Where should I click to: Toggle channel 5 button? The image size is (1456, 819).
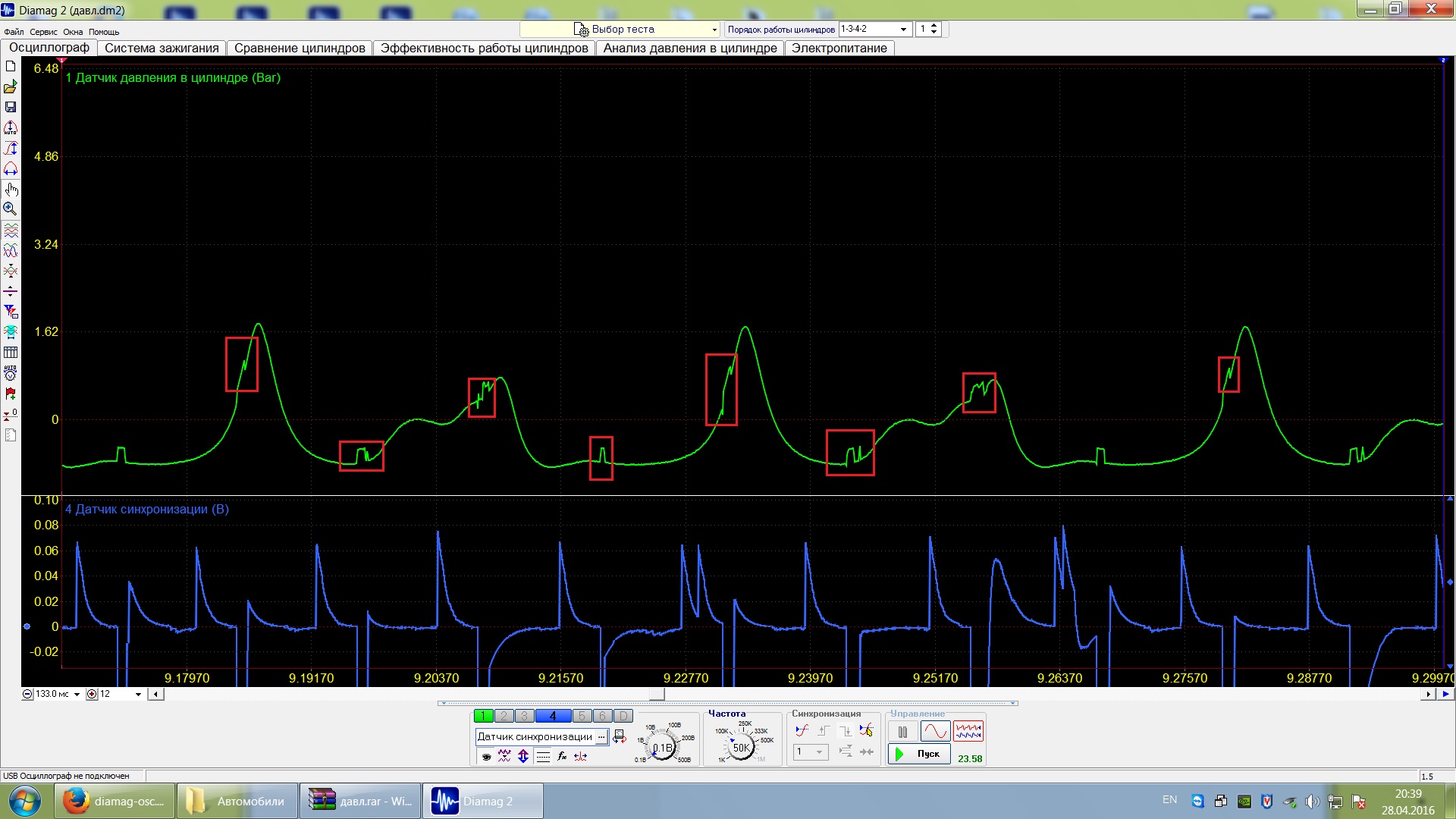pyautogui.click(x=582, y=716)
